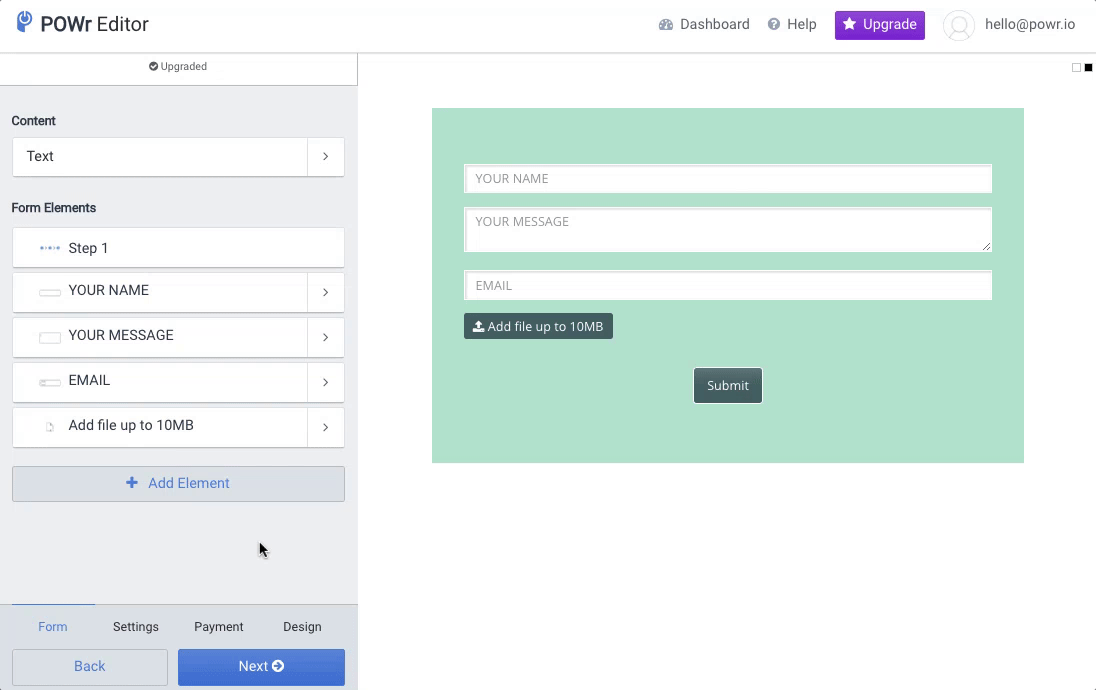
Task: Click the YOUR MESSAGE textarea icon
Action: click(50, 338)
